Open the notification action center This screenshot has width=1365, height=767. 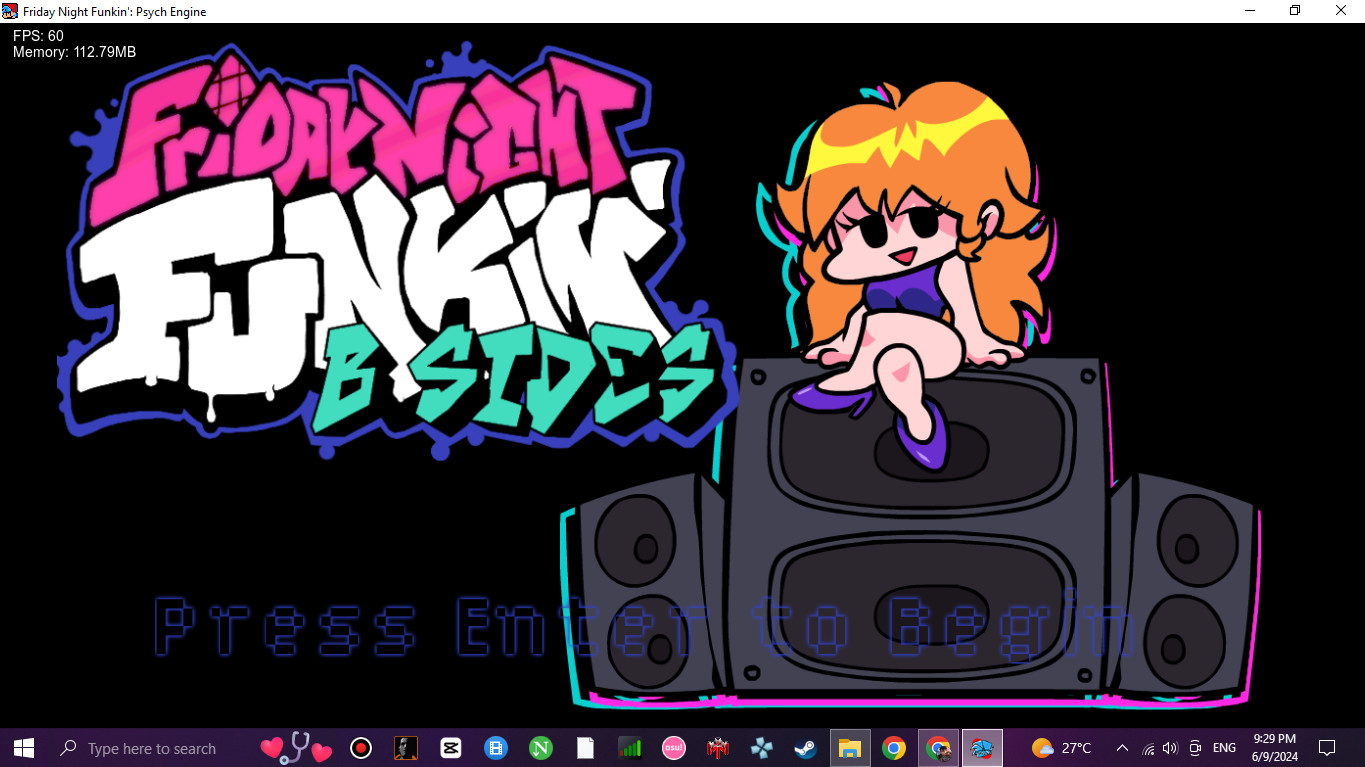[1327, 748]
